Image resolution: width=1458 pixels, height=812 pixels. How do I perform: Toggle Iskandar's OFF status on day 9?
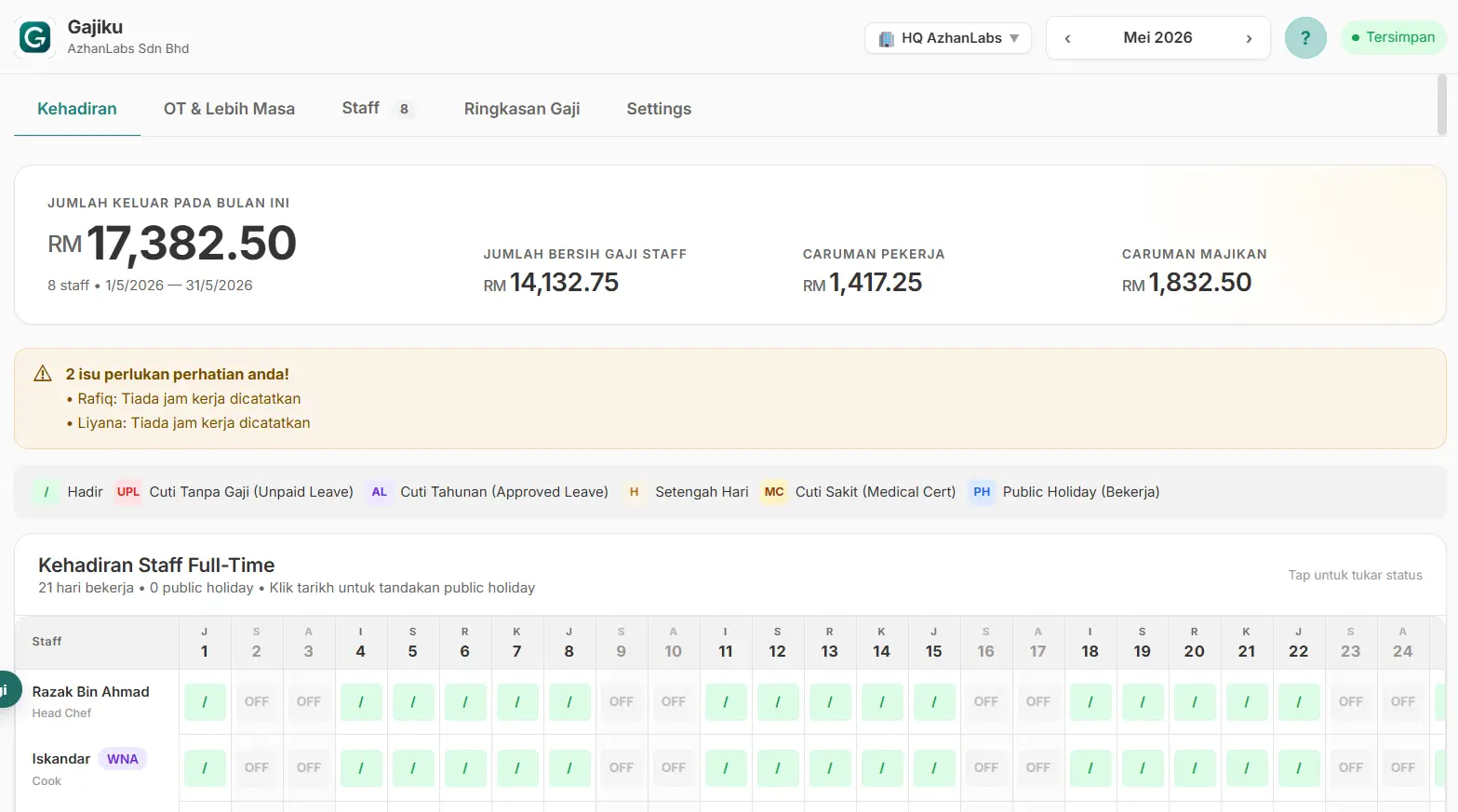point(622,768)
